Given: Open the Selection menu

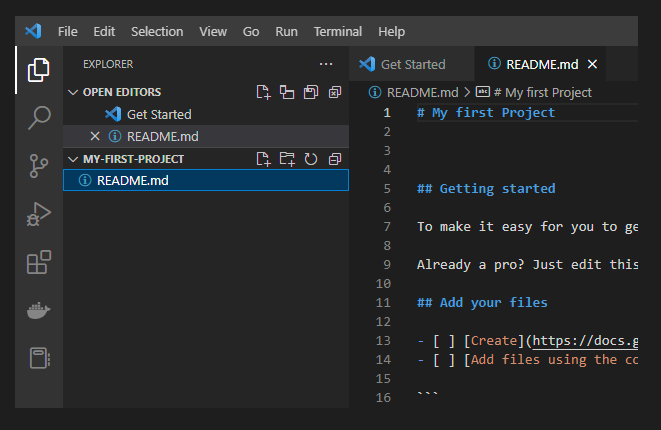Looking at the screenshot, I should pyautogui.click(x=157, y=31).
